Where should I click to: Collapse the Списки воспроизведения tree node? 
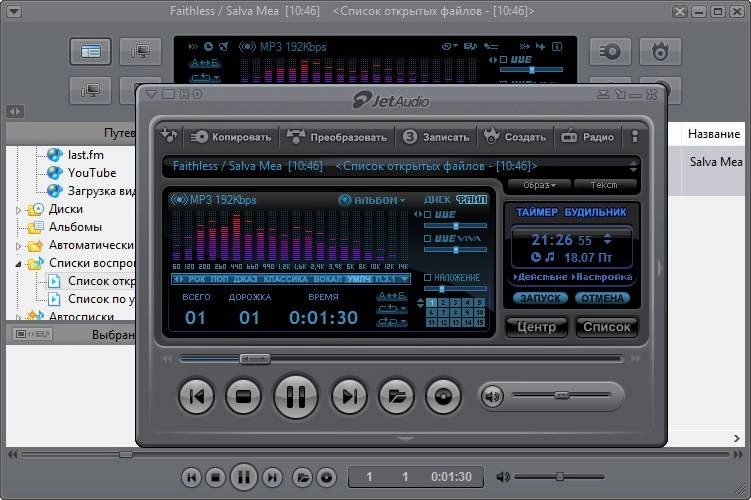pos(19,264)
